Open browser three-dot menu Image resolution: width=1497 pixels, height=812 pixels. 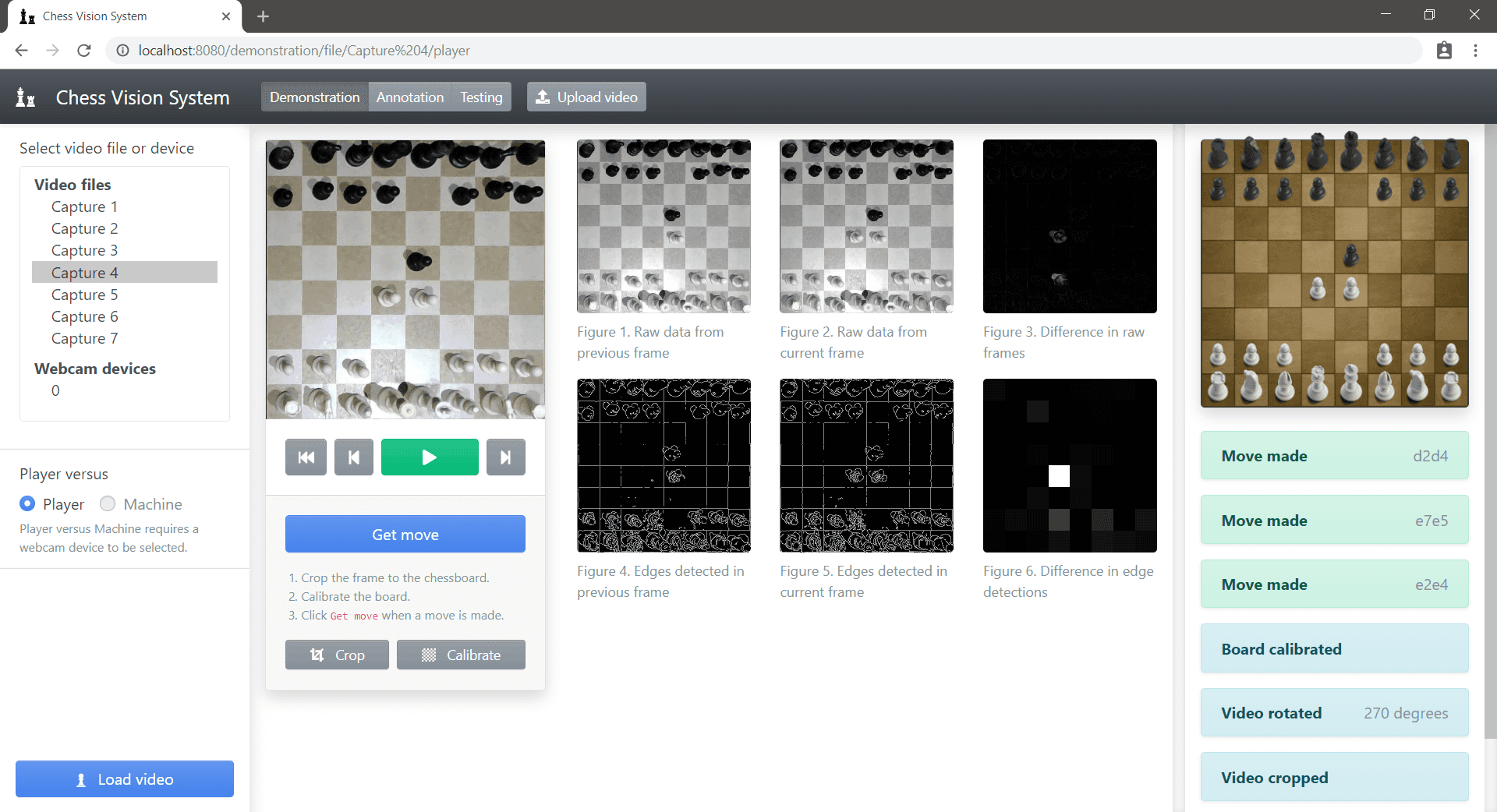coord(1475,51)
